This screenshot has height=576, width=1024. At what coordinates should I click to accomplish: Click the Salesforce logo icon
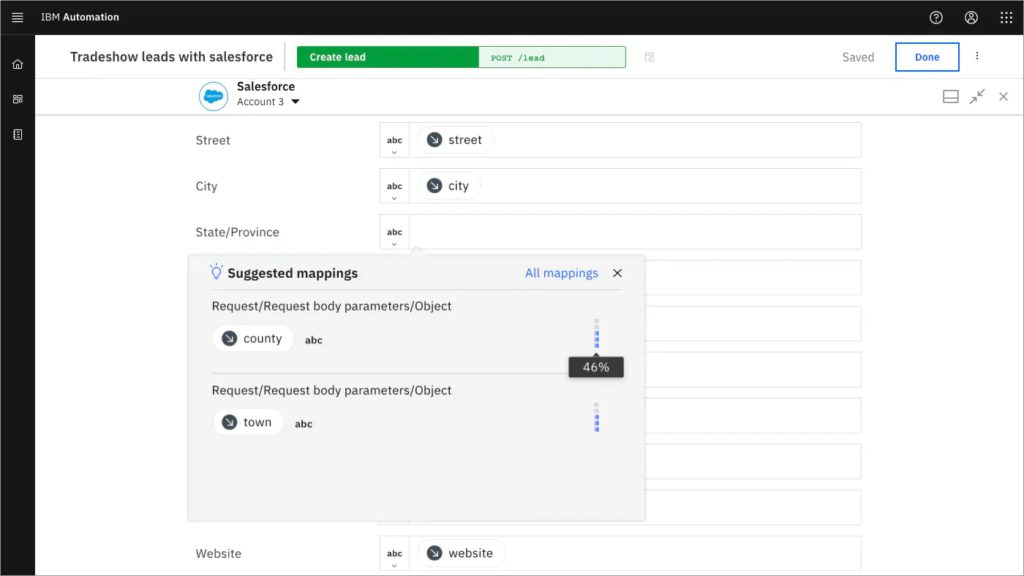[214, 96]
